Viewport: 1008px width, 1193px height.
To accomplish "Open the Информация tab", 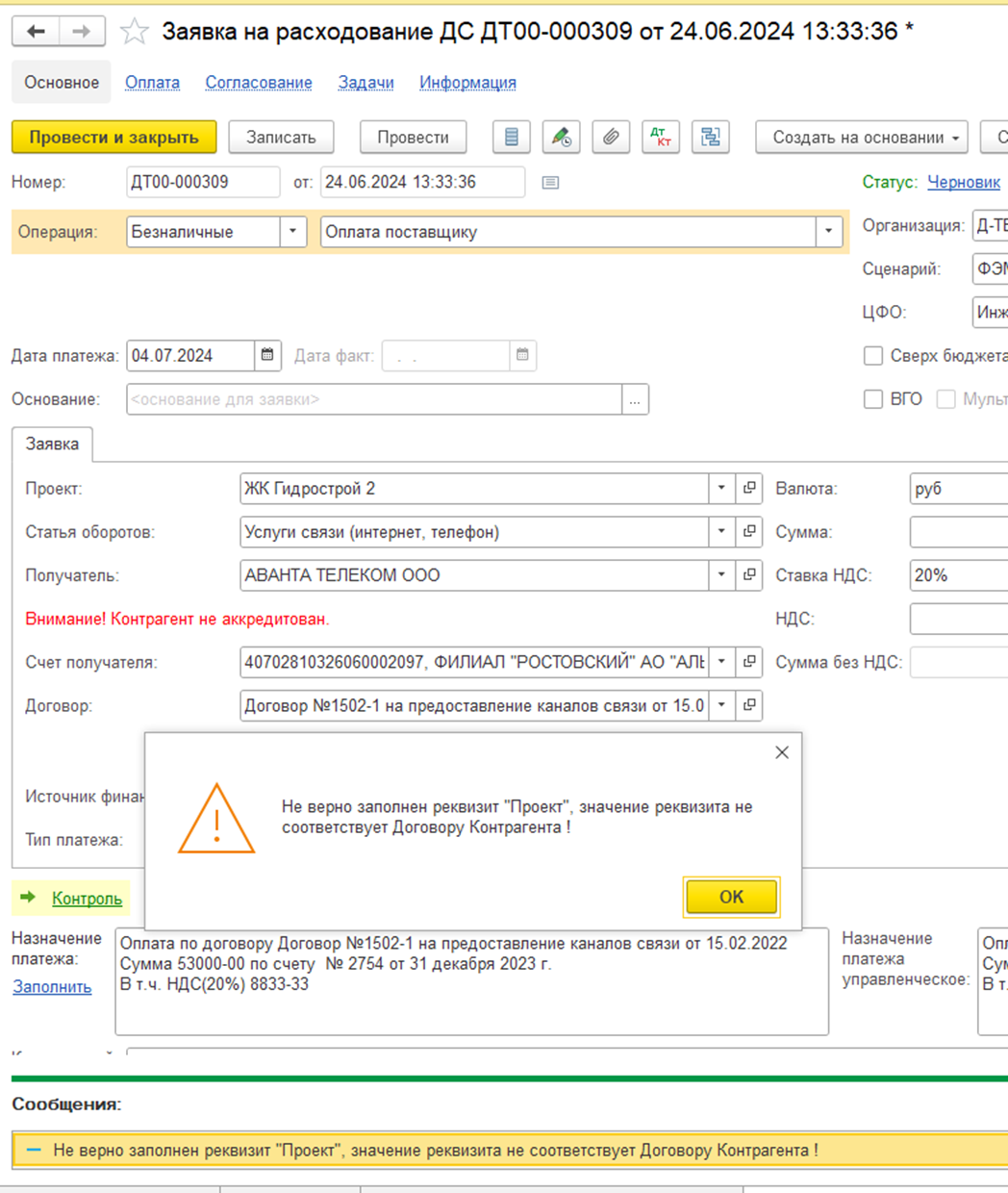I will click(x=467, y=83).
